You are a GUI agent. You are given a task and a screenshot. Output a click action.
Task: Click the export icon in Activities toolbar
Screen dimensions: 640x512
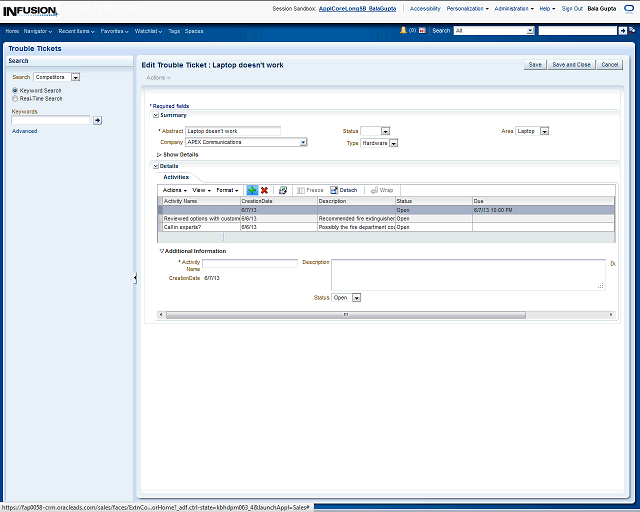pyautogui.click(x=283, y=190)
